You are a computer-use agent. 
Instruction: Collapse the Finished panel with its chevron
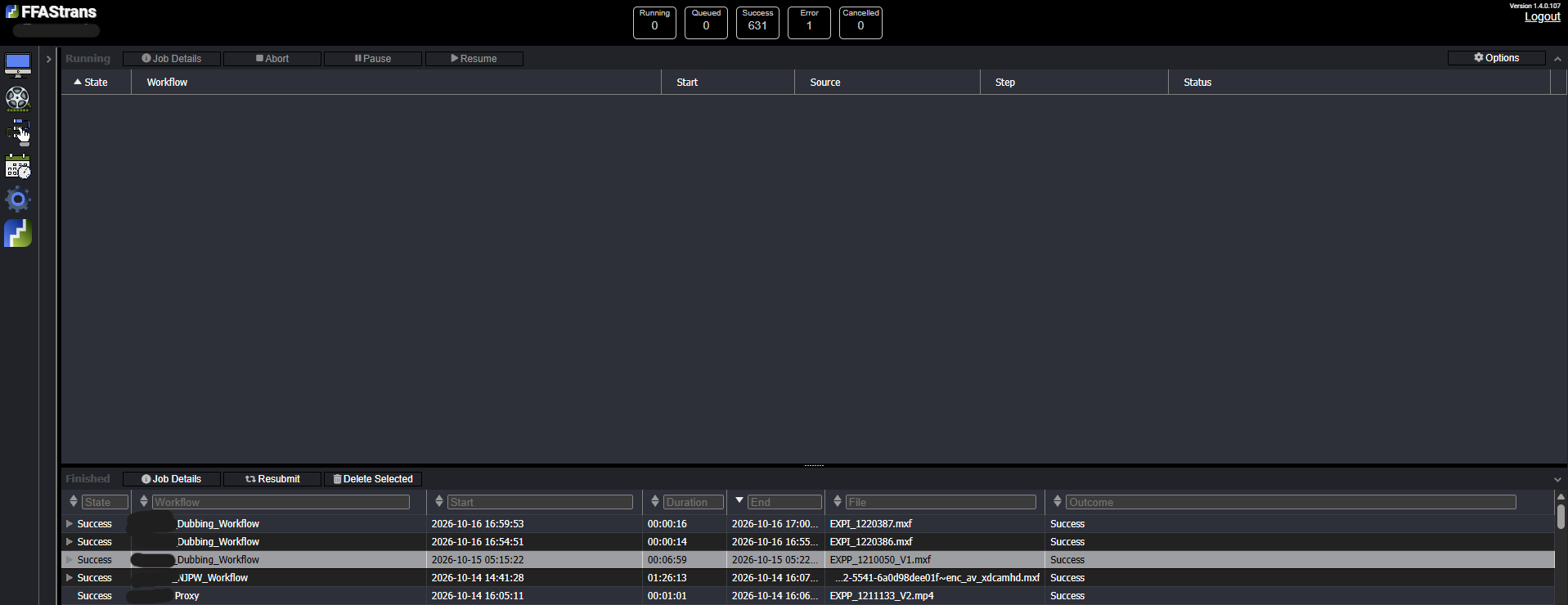1557,480
